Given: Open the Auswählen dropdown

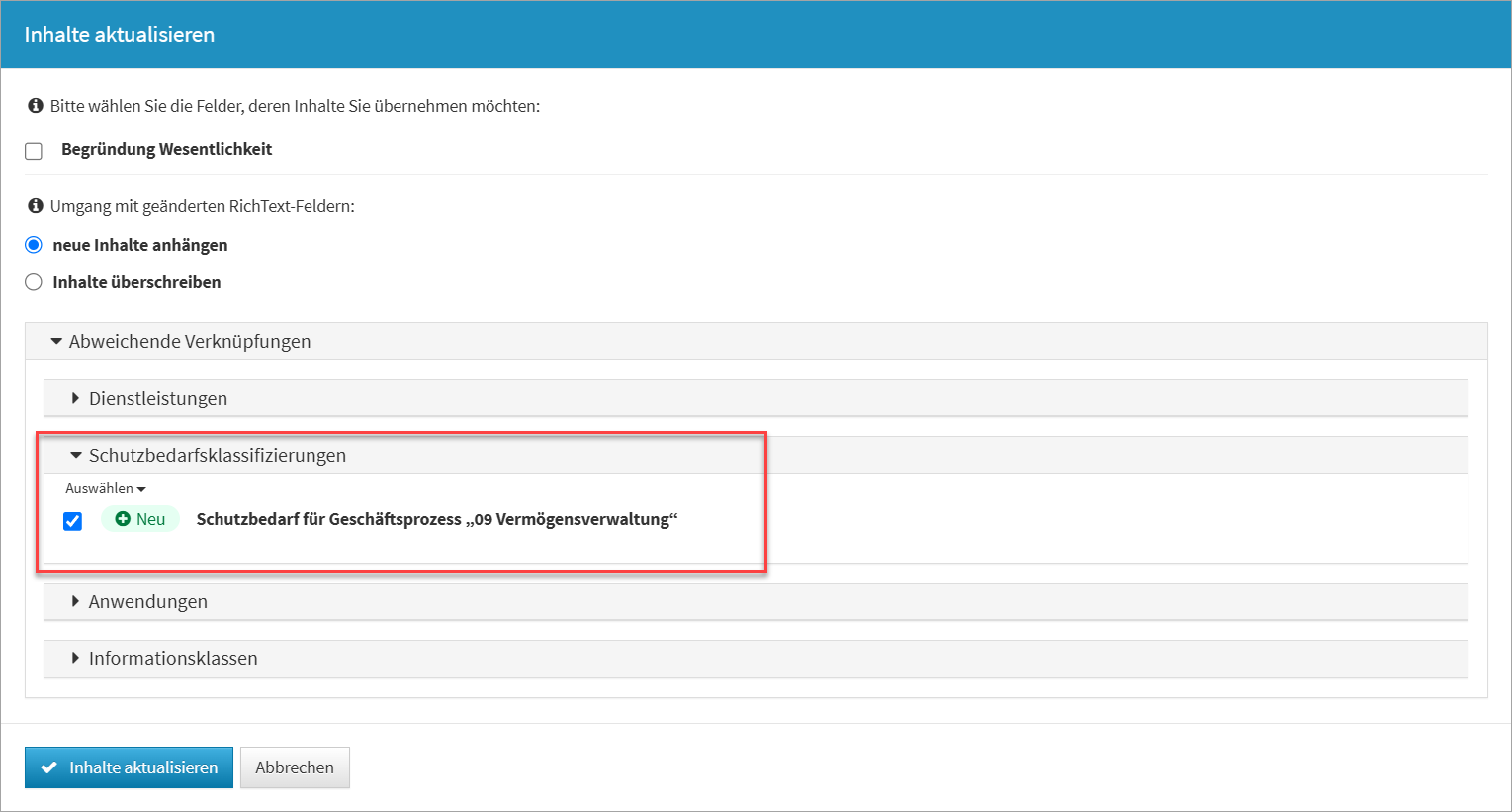Looking at the screenshot, I should tap(105, 488).
